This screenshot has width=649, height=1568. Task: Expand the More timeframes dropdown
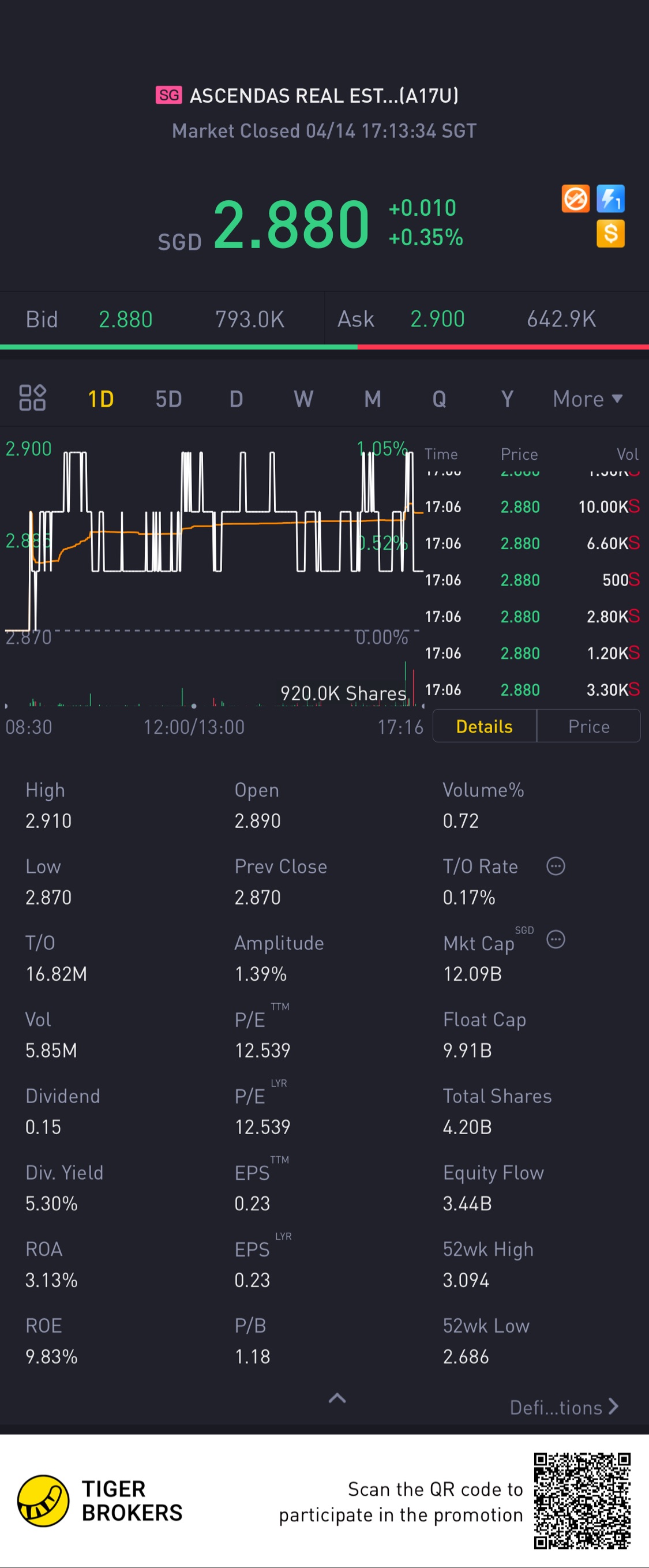click(x=587, y=399)
